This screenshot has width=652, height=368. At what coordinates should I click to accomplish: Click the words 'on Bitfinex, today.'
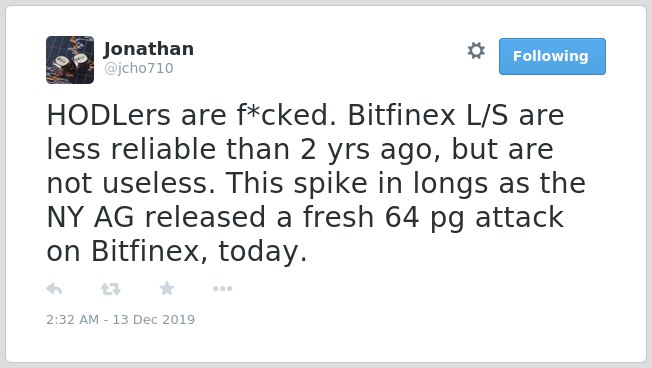click(x=177, y=252)
